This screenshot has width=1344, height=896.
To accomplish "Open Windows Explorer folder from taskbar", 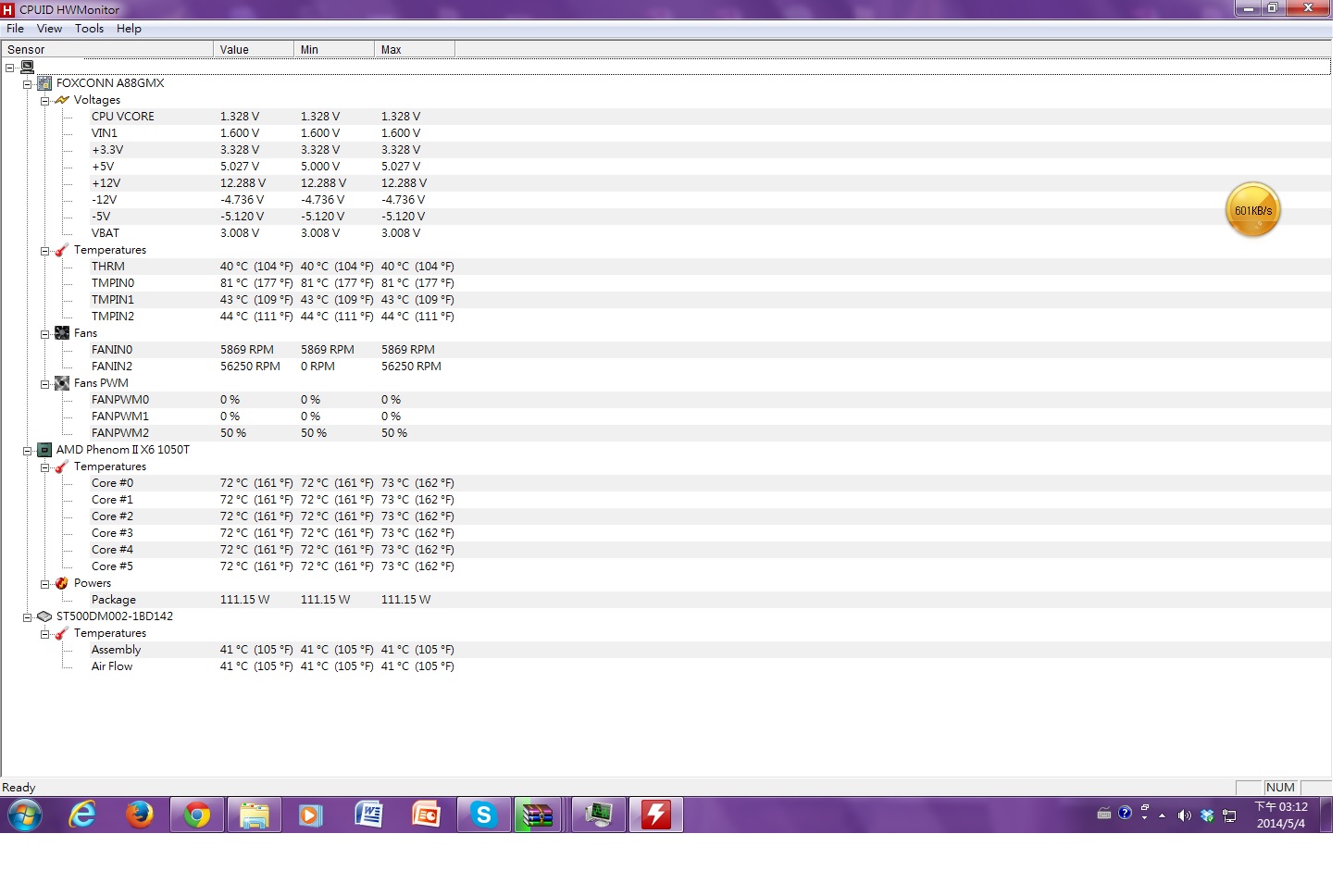I will (x=254, y=815).
